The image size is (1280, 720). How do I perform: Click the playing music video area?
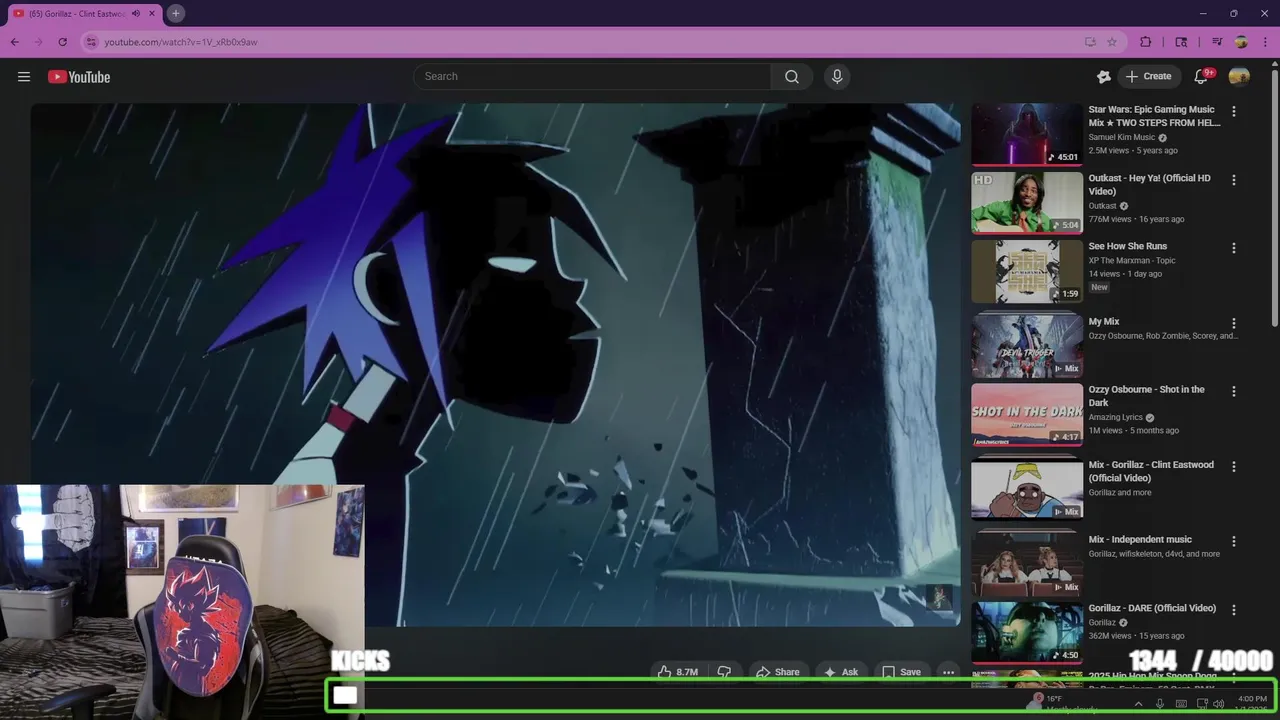[495, 365]
